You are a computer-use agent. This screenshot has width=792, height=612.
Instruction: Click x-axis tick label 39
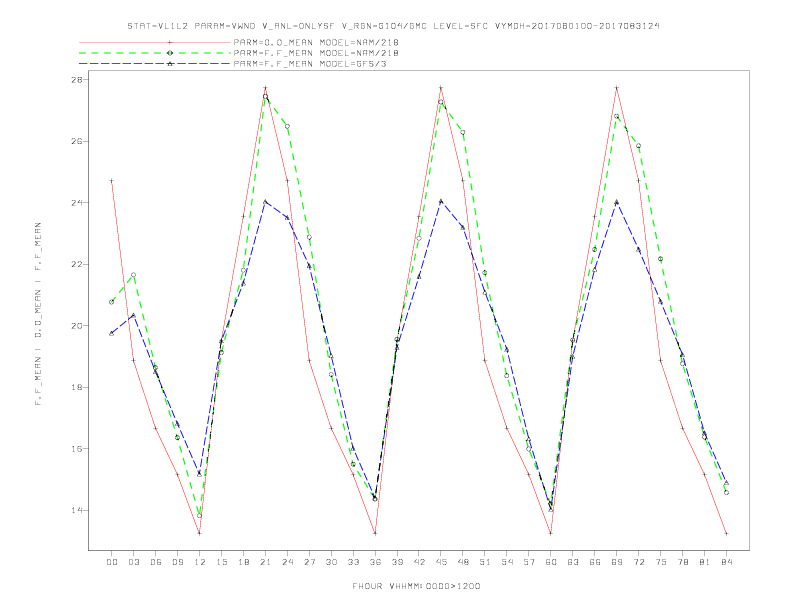[x=397, y=562]
